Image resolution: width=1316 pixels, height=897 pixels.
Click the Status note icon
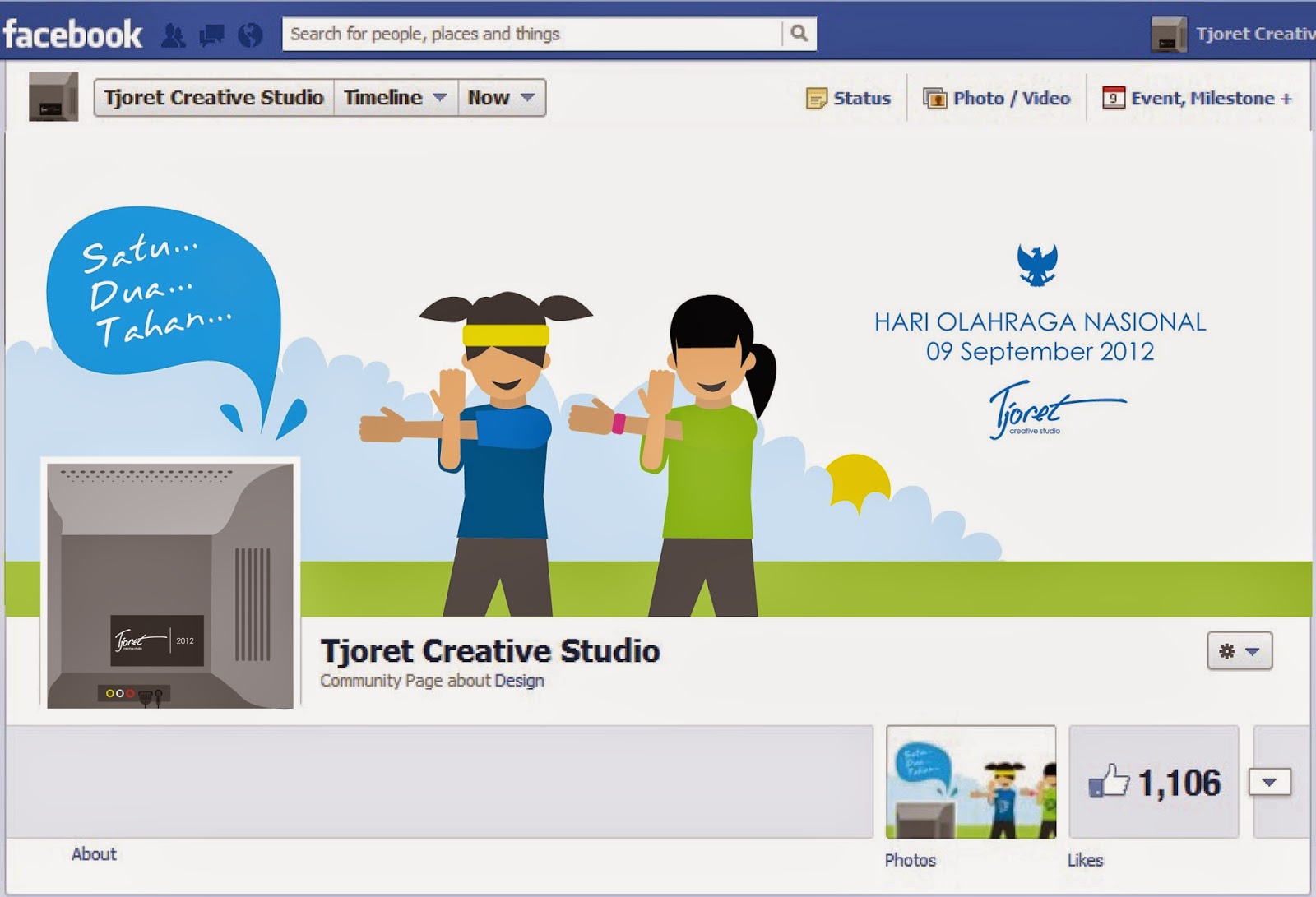pyautogui.click(x=816, y=99)
